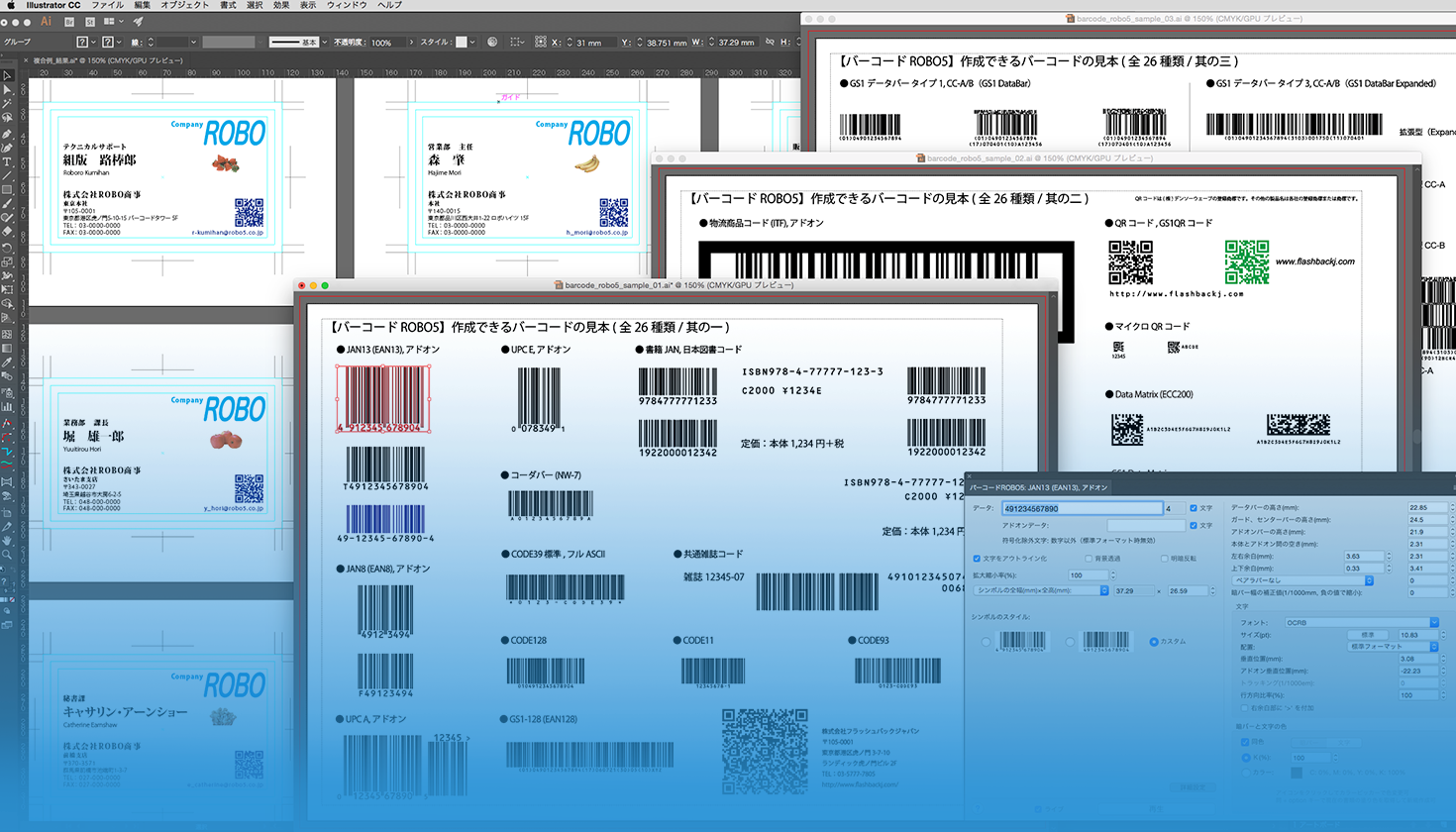Click the 詳細設定 button in barcode dialog
The image size is (1456, 832).
pos(1192,787)
